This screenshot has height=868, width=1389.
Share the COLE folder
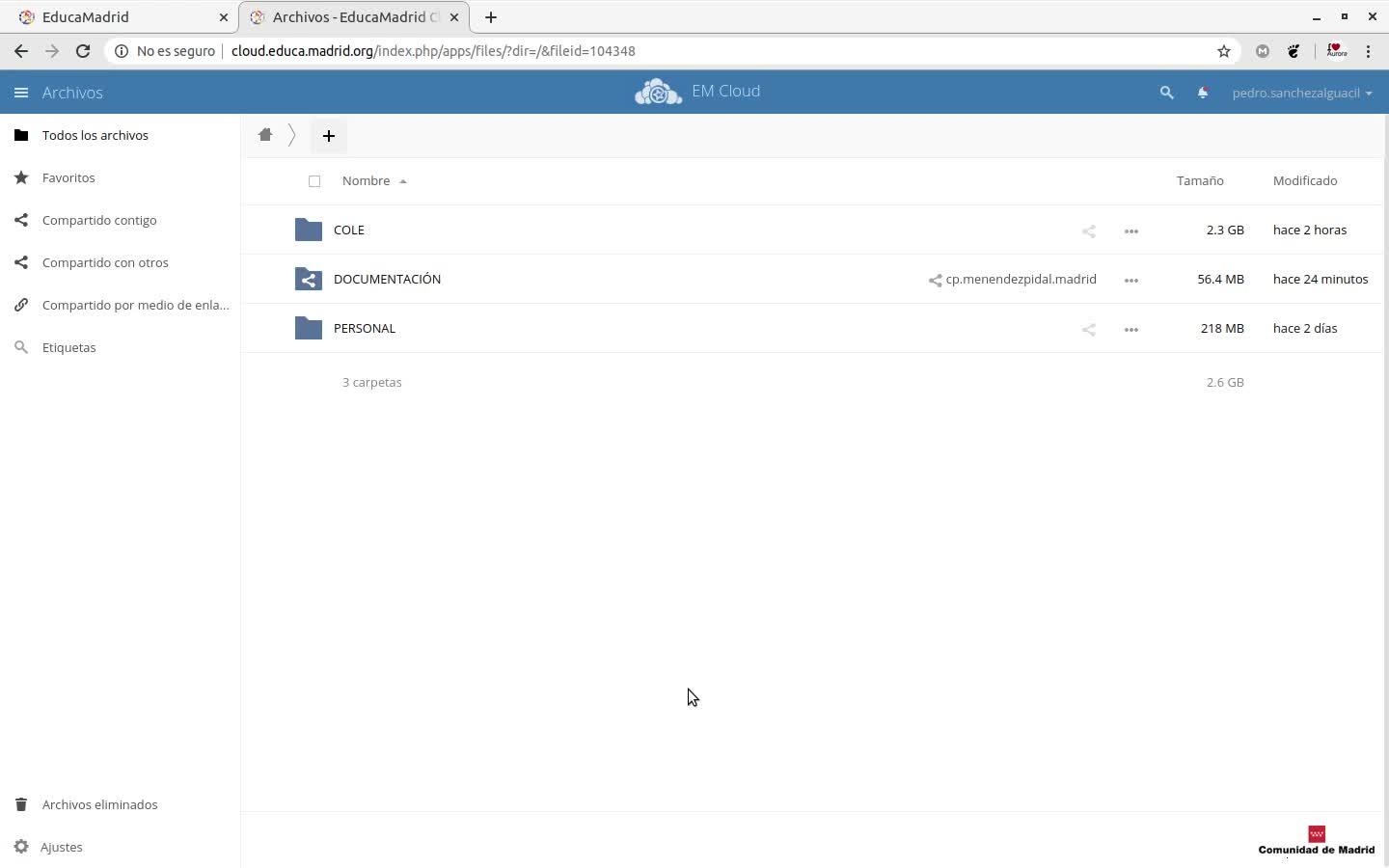tap(1089, 231)
